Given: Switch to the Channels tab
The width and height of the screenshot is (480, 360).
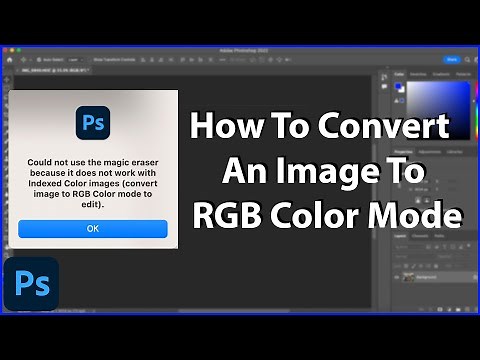Looking at the screenshot, I should click(x=420, y=236).
